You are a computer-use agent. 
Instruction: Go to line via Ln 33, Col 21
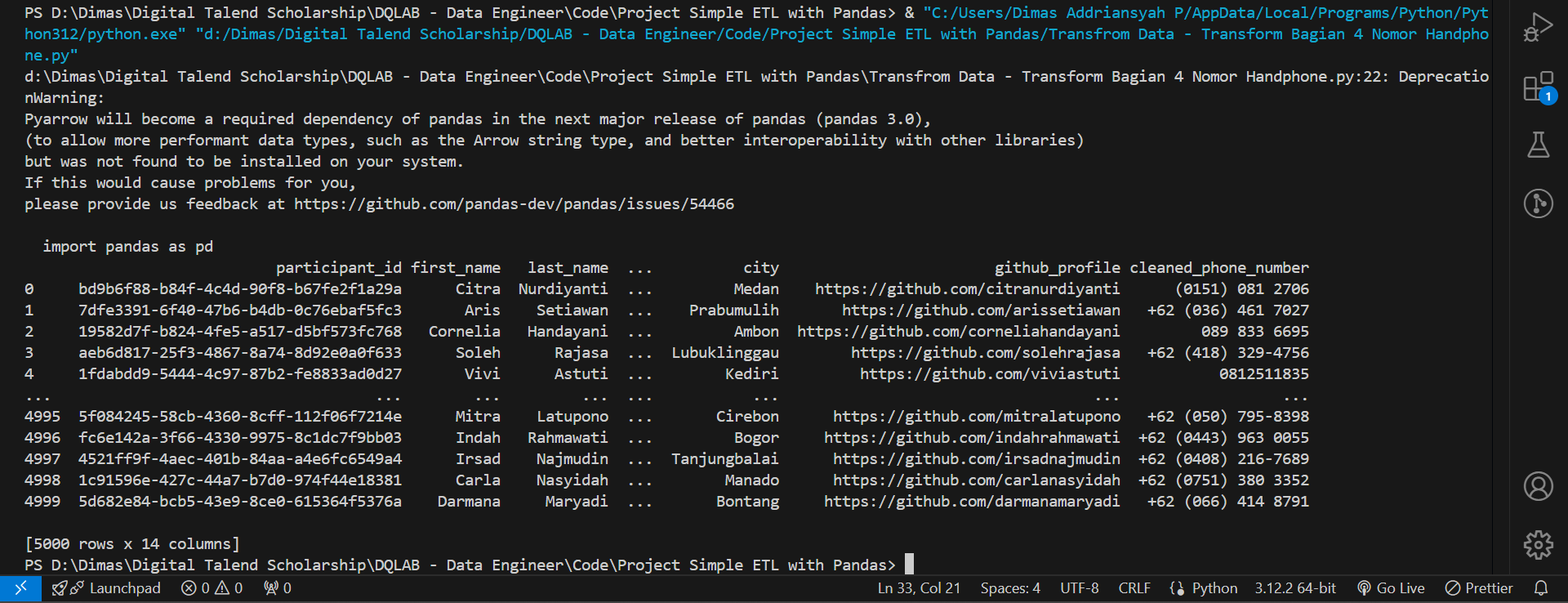pos(919,588)
